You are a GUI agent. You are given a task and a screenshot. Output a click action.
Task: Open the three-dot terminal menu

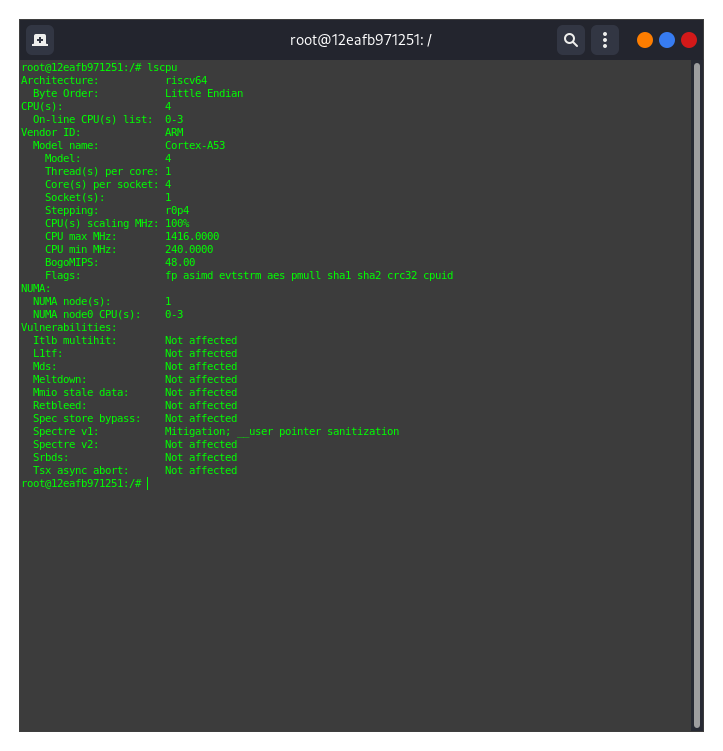604,40
